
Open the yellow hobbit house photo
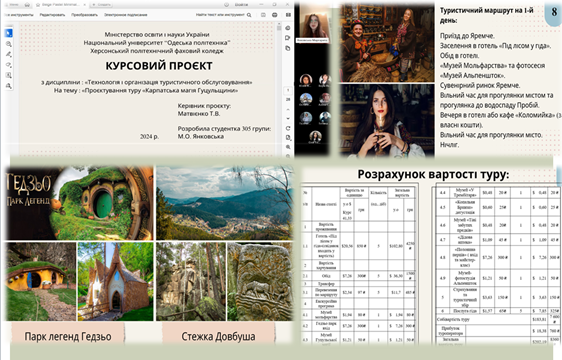pos(41,281)
